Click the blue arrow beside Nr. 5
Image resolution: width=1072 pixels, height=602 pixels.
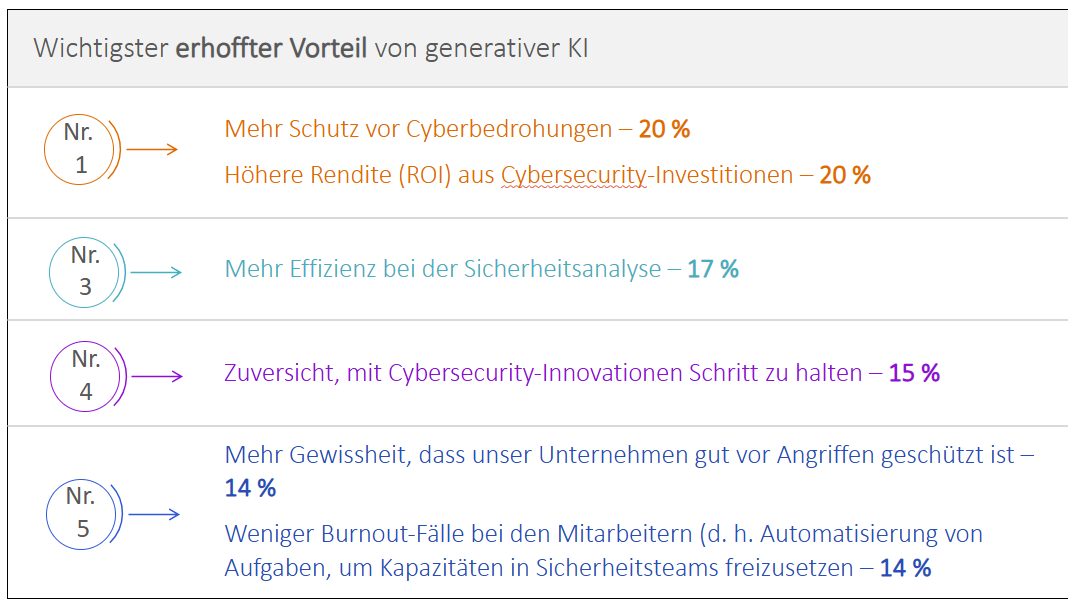[154, 514]
